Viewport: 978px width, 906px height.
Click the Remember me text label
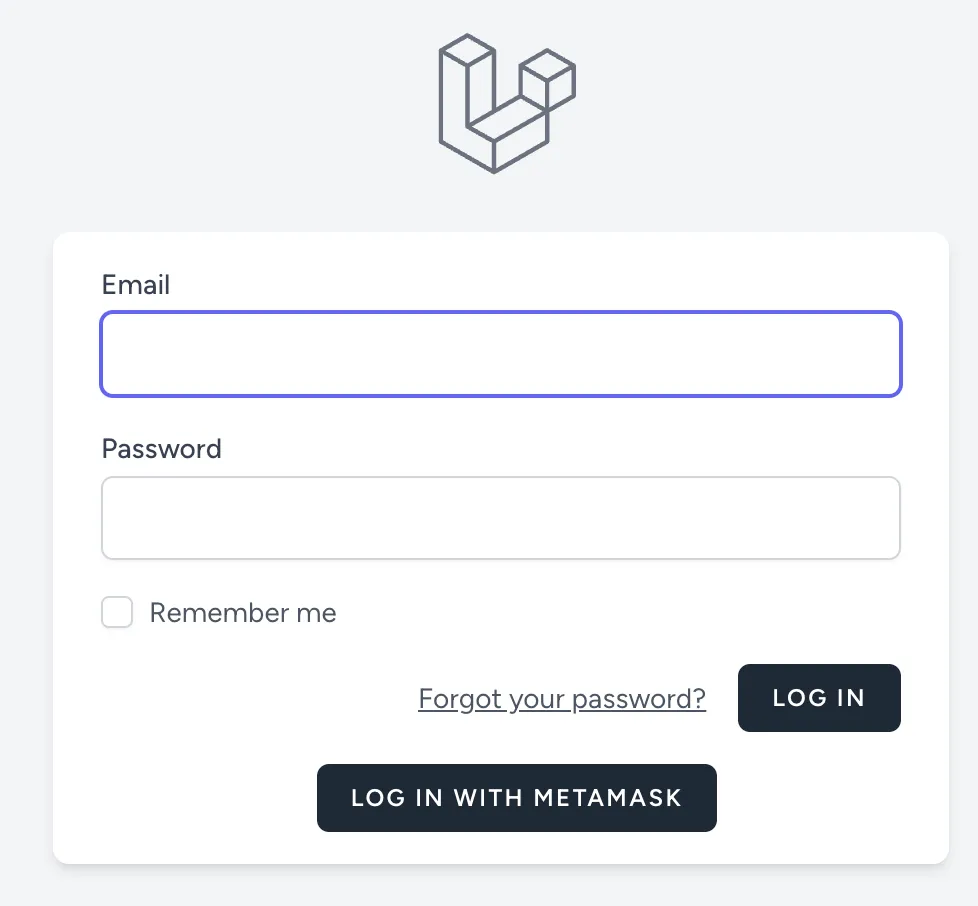pos(242,612)
